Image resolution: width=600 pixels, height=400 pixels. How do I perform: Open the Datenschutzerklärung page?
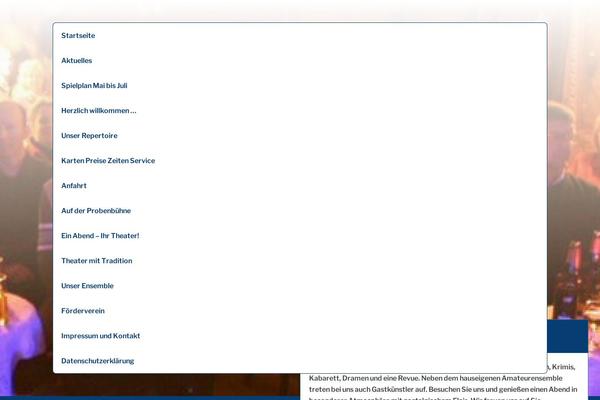[x=98, y=361]
